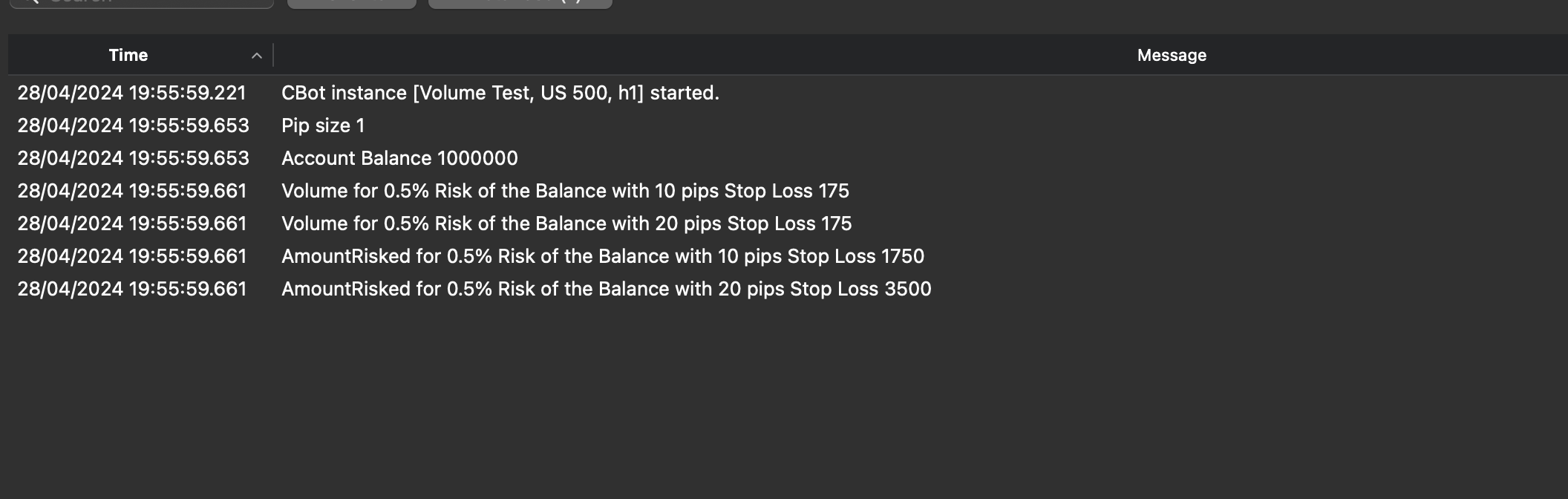Click the timestamp of the AmountRisked 1750 row
This screenshot has width=1568, height=499.
pos(132,256)
